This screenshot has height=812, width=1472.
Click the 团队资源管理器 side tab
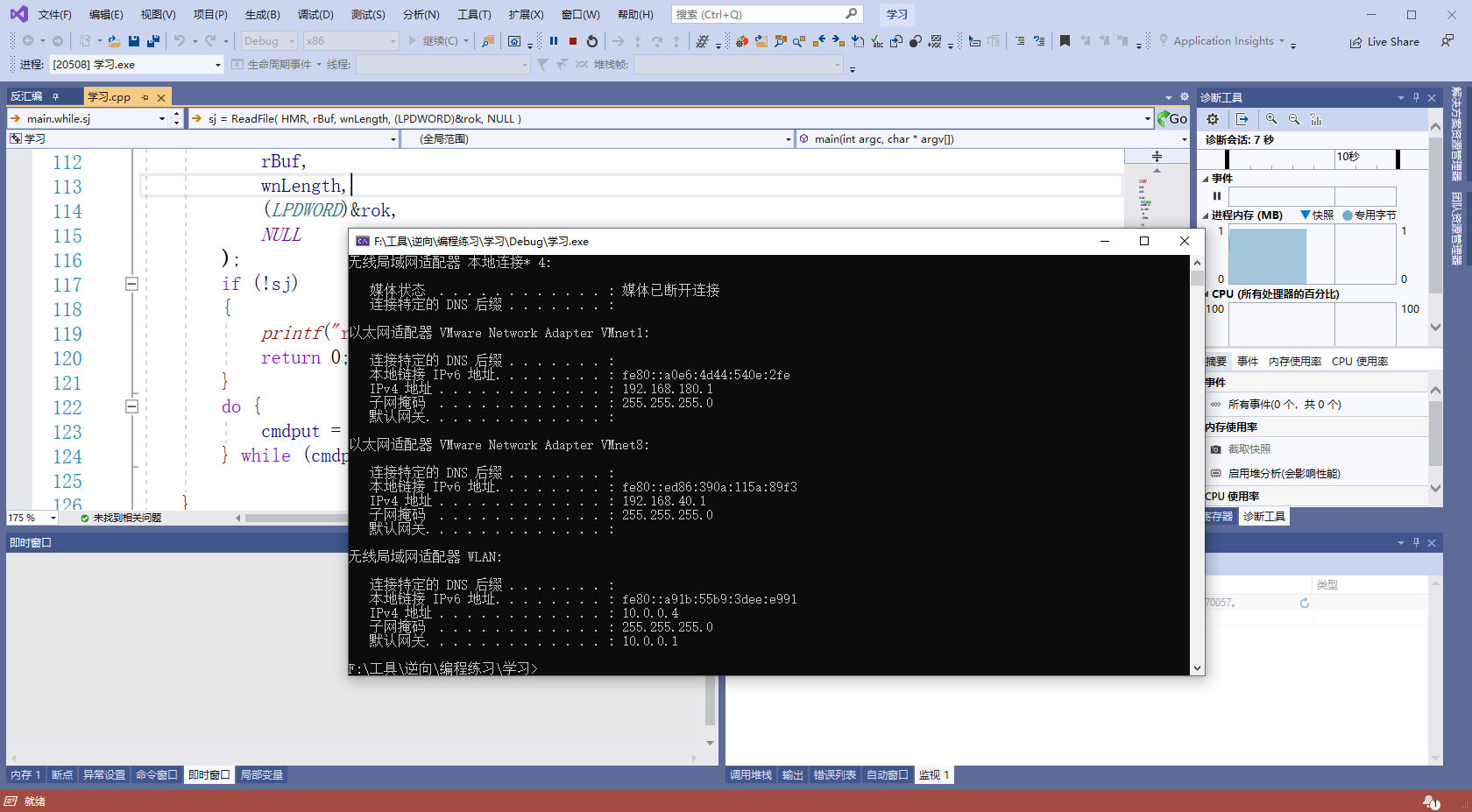click(x=1456, y=229)
